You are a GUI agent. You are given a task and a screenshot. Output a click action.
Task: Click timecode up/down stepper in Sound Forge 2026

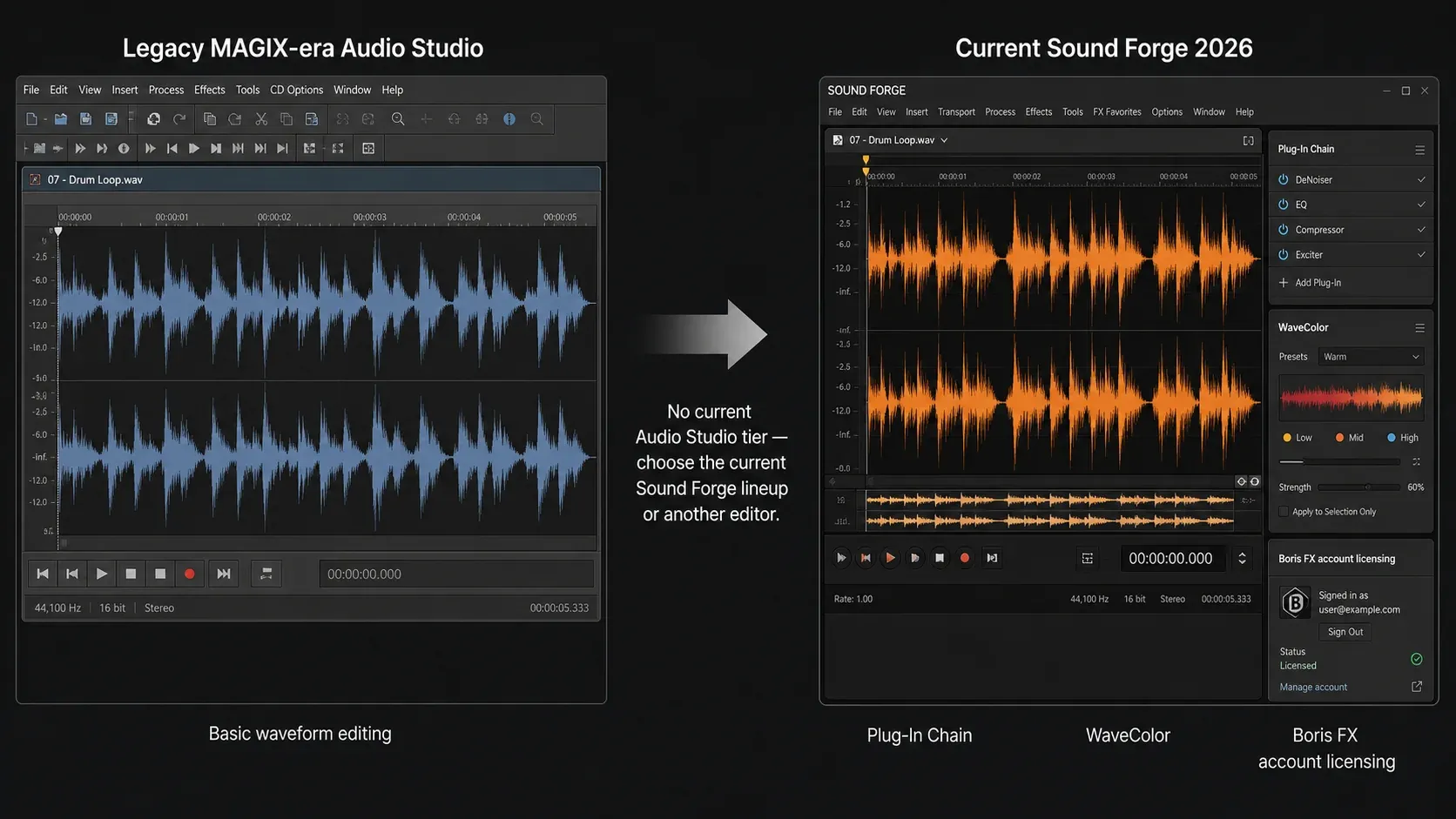pyautogui.click(x=1243, y=559)
